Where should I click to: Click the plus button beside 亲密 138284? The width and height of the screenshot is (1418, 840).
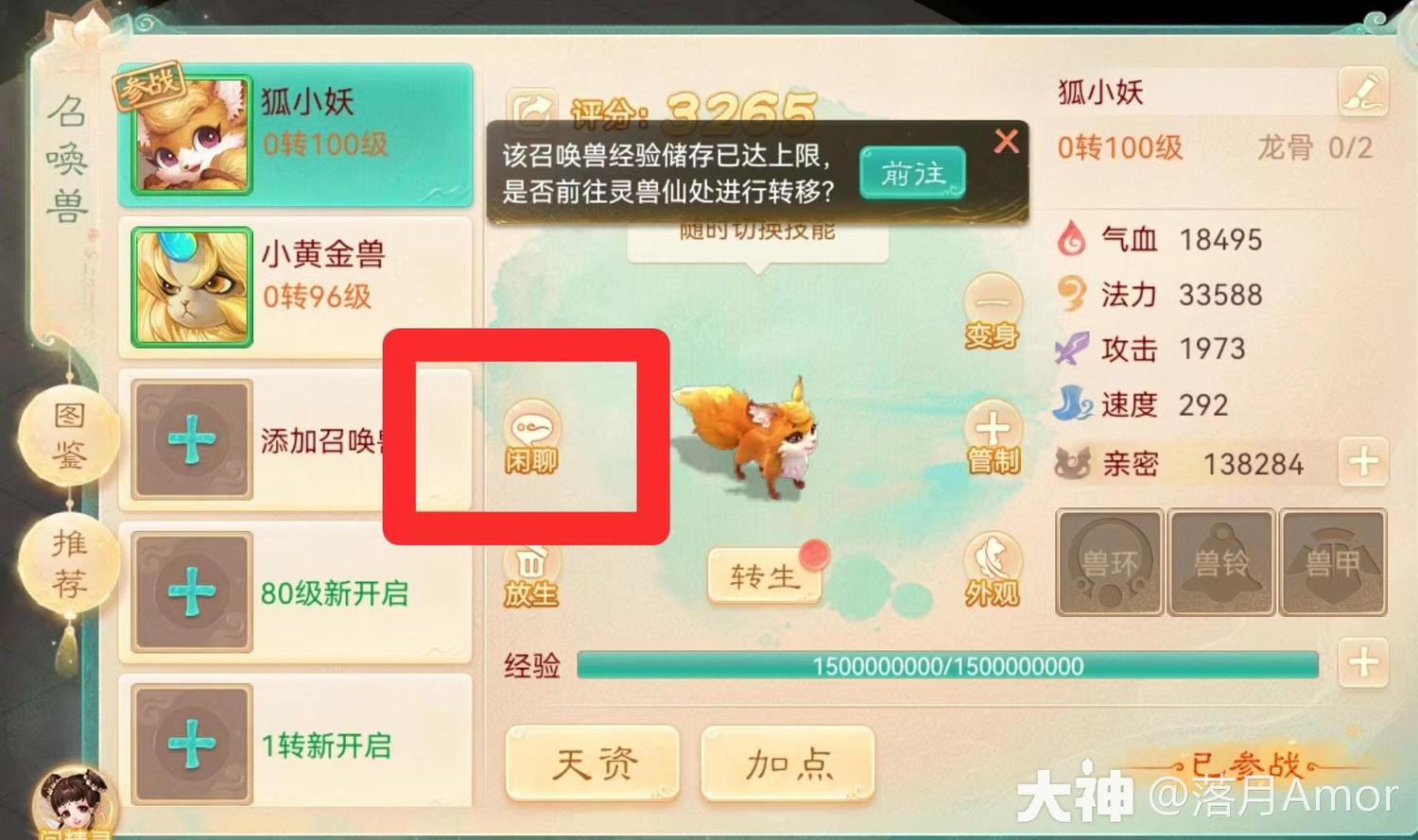1363,462
